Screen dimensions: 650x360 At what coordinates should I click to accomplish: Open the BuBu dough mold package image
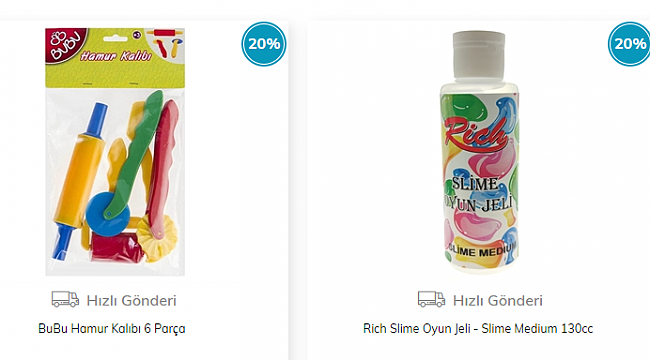[115, 152]
